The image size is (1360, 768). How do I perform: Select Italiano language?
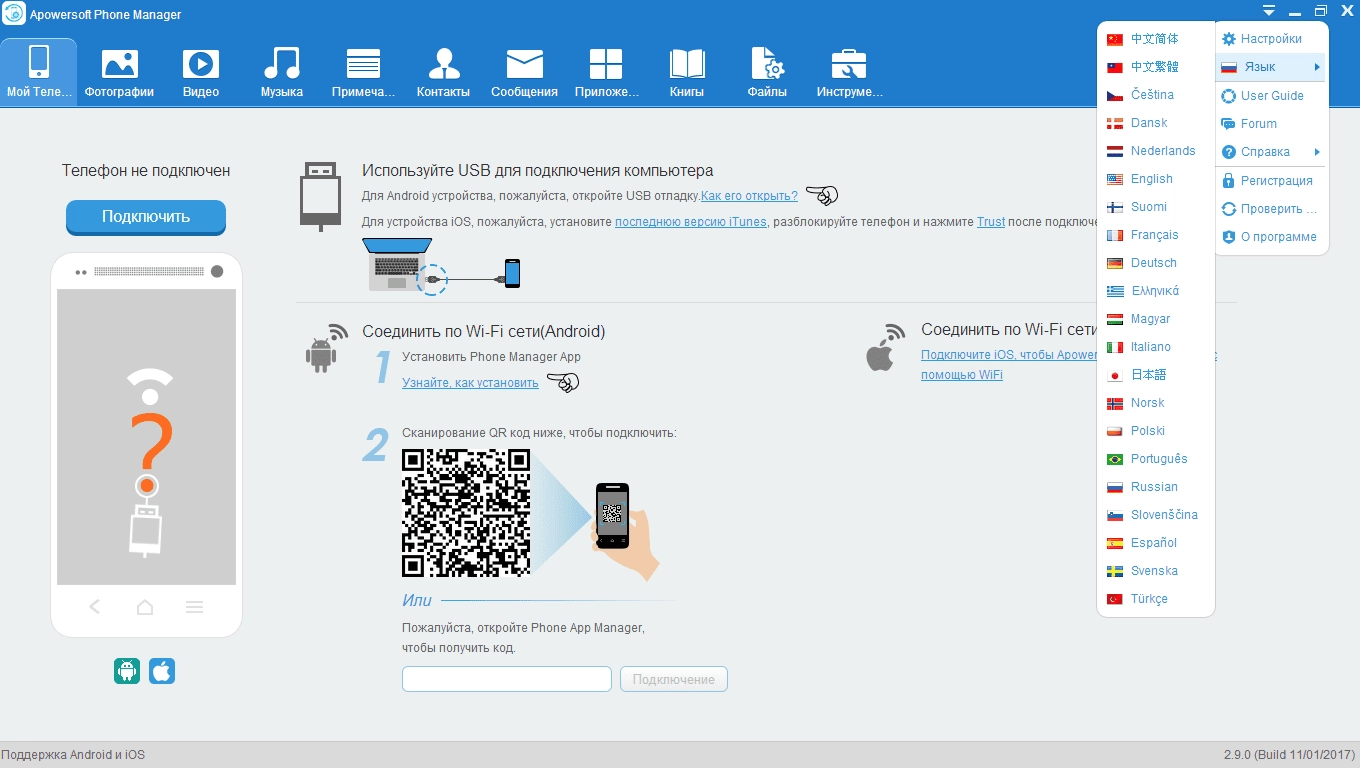pyautogui.click(x=1155, y=347)
